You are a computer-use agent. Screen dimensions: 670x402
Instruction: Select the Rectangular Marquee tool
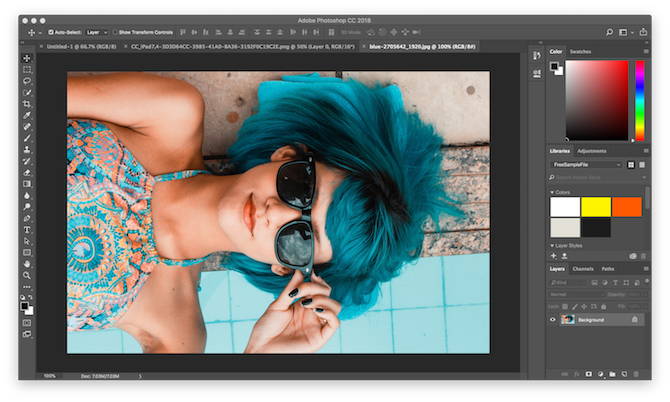tap(27, 69)
